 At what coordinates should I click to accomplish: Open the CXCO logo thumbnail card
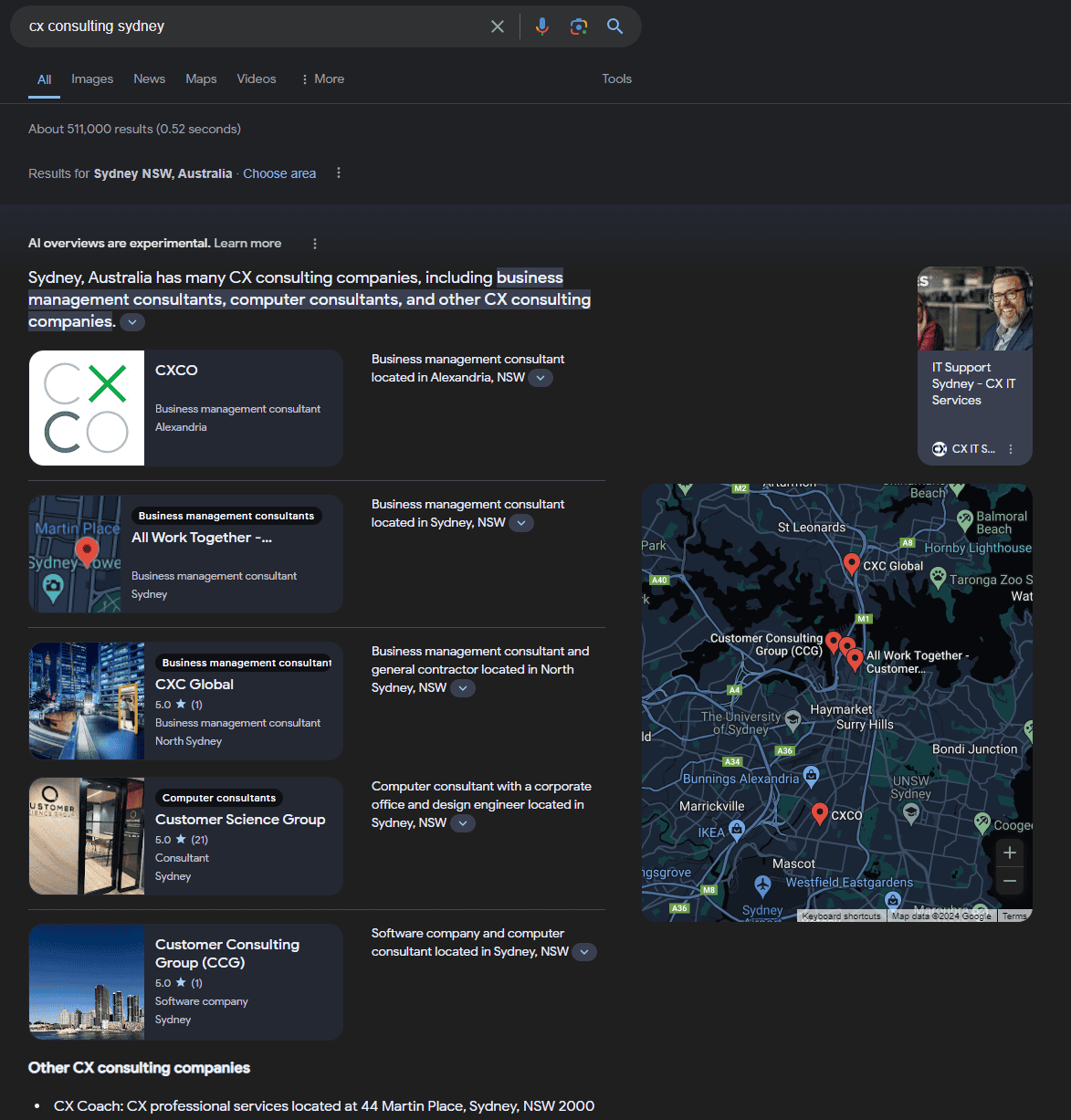point(87,408)
